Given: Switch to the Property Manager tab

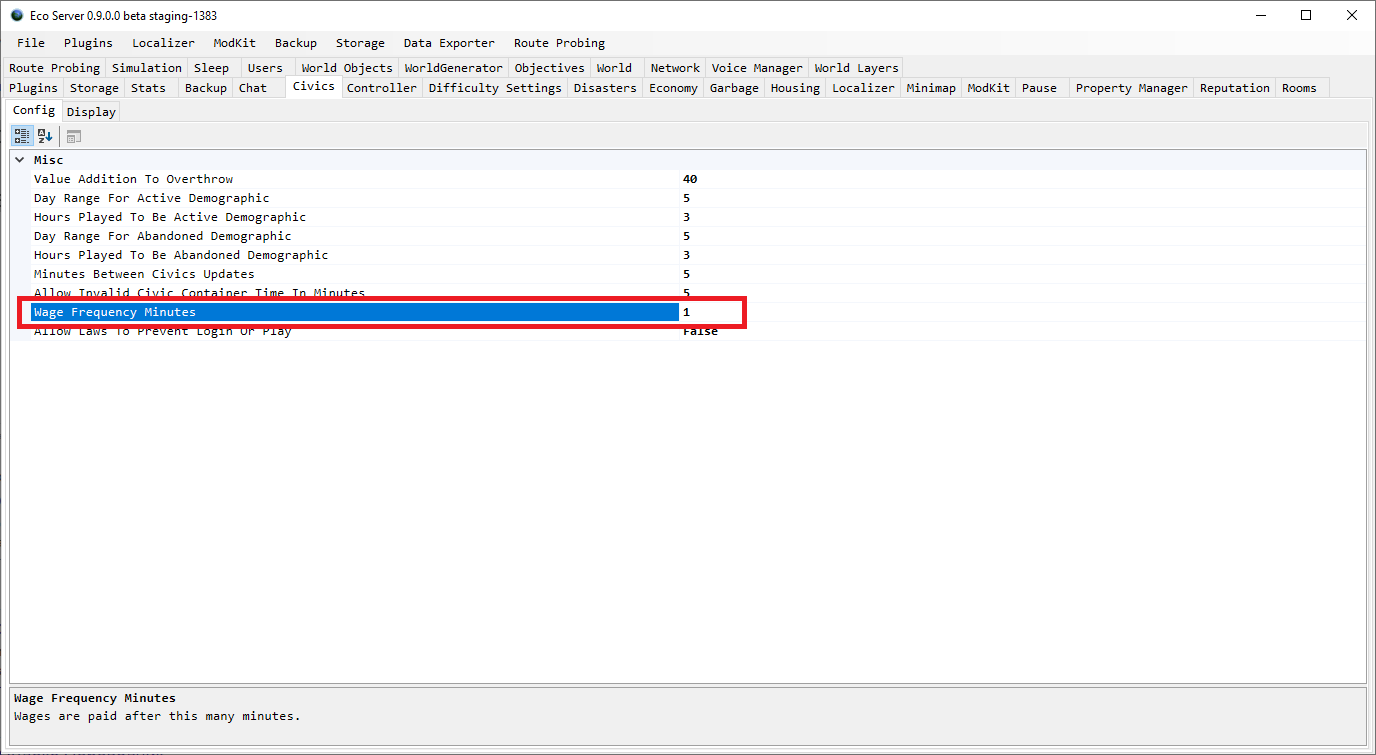Looking at the screenshot, I should pos(1132,88).
